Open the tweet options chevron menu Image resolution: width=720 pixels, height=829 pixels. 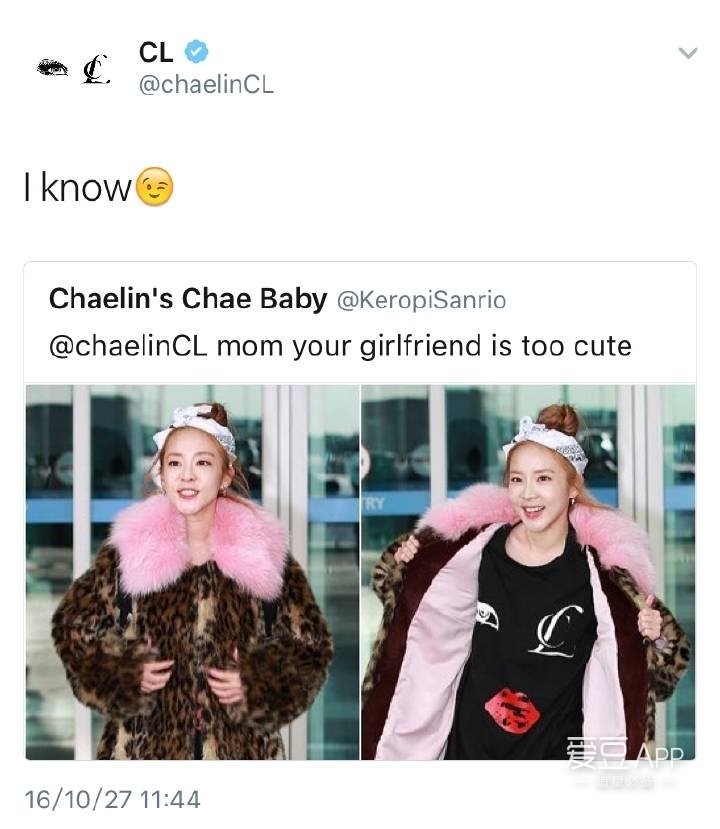(688, 53)
